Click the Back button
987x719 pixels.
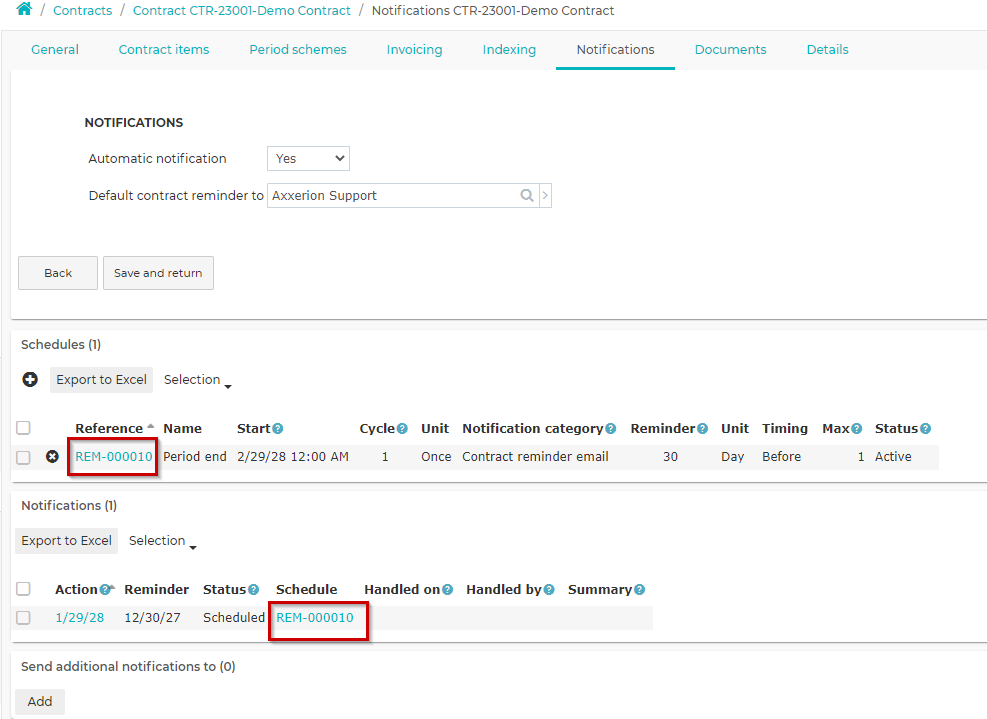point(58,273)
